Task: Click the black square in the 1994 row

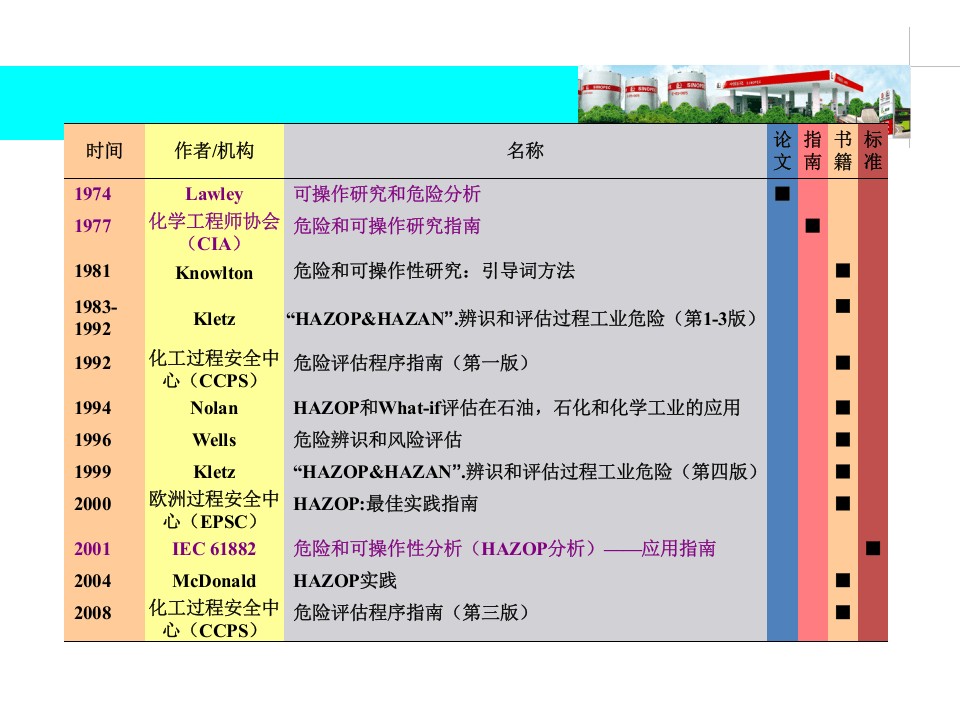Action: click(x=842, y=408)
